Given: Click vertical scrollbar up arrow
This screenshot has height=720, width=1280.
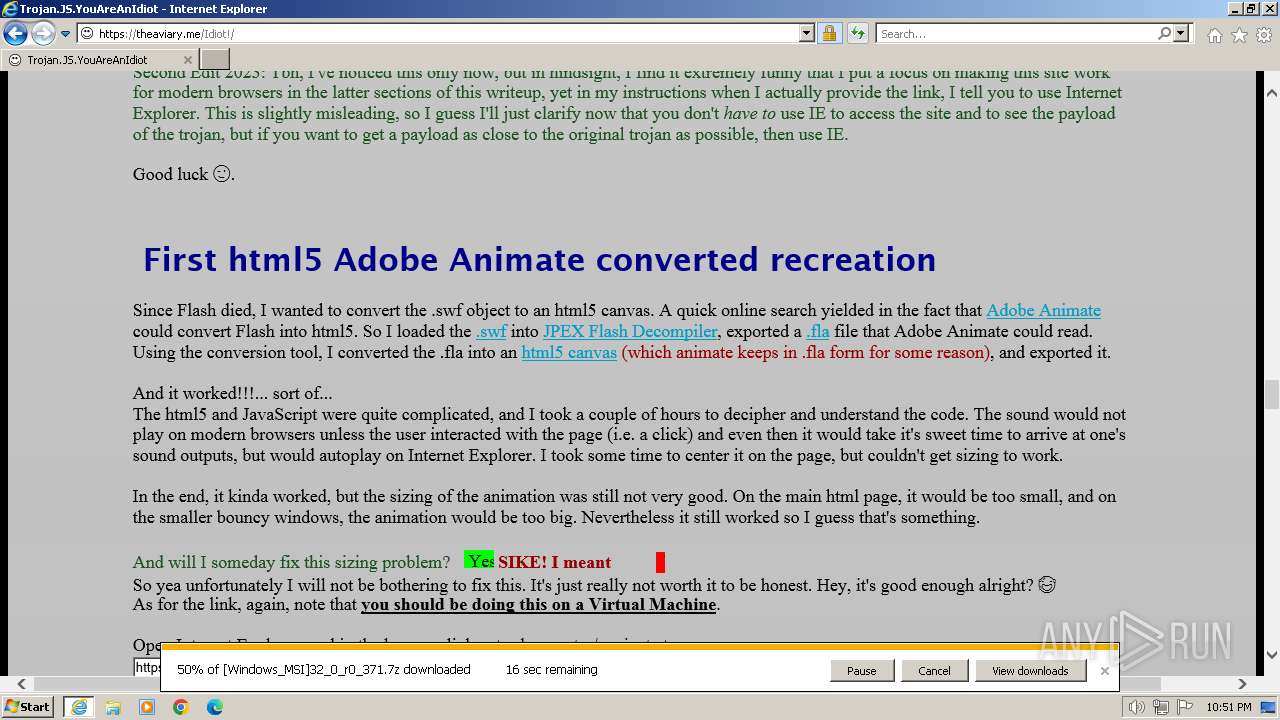Looking at the screenshot, I should pos(1271,94).
